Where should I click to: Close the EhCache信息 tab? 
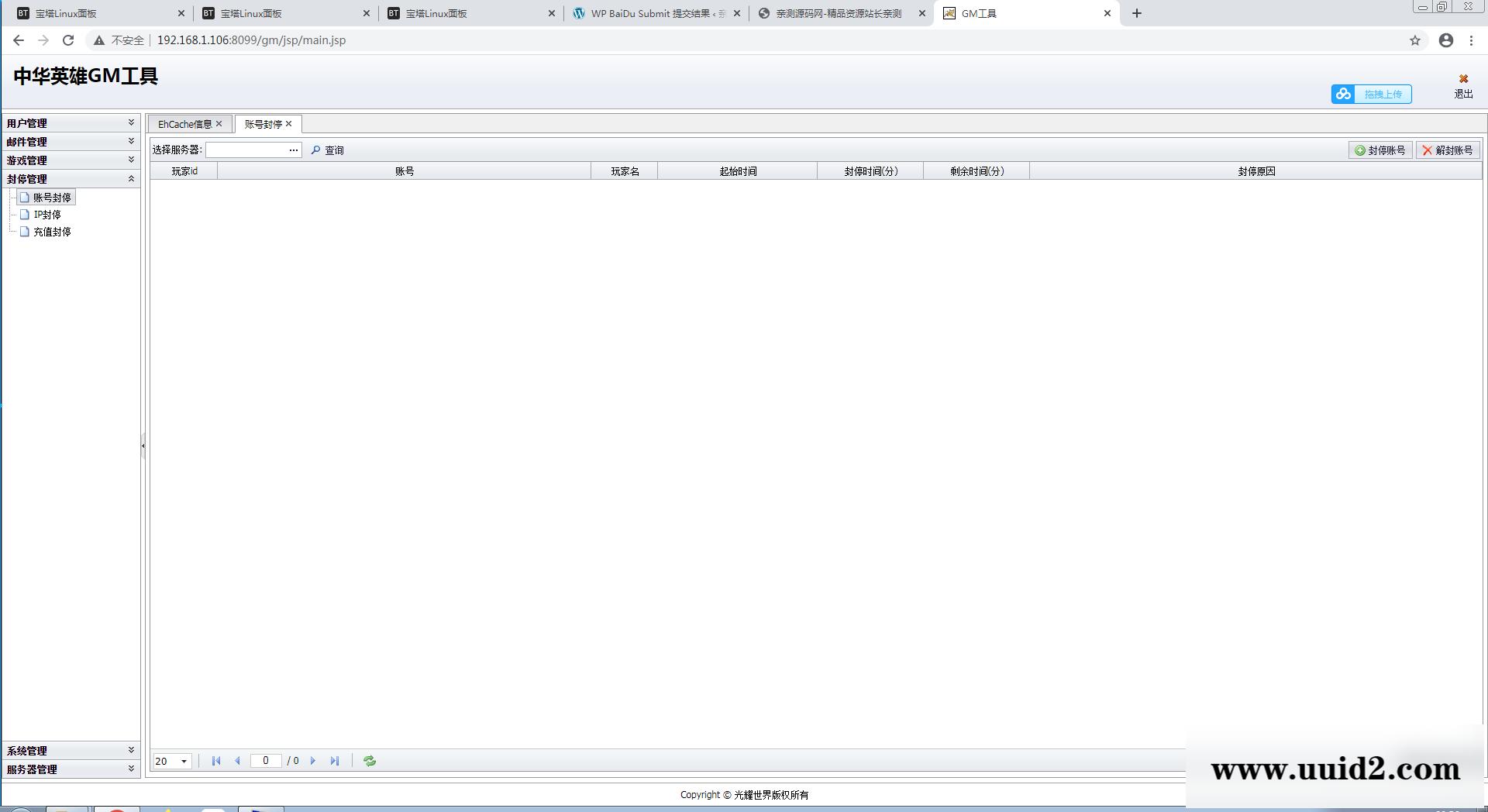pos(219,124)
